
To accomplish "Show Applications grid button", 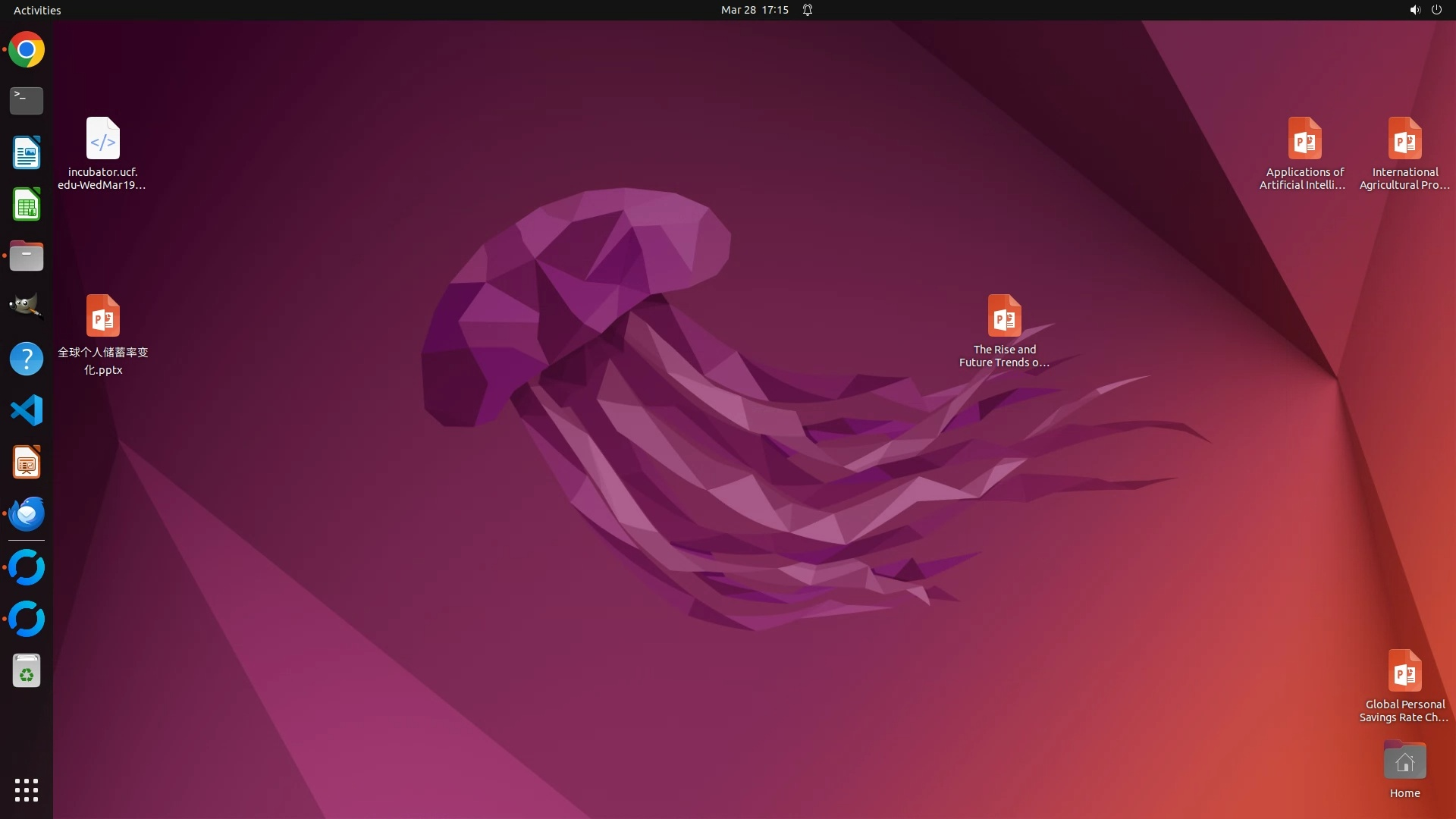I will (x=27, y=789).
